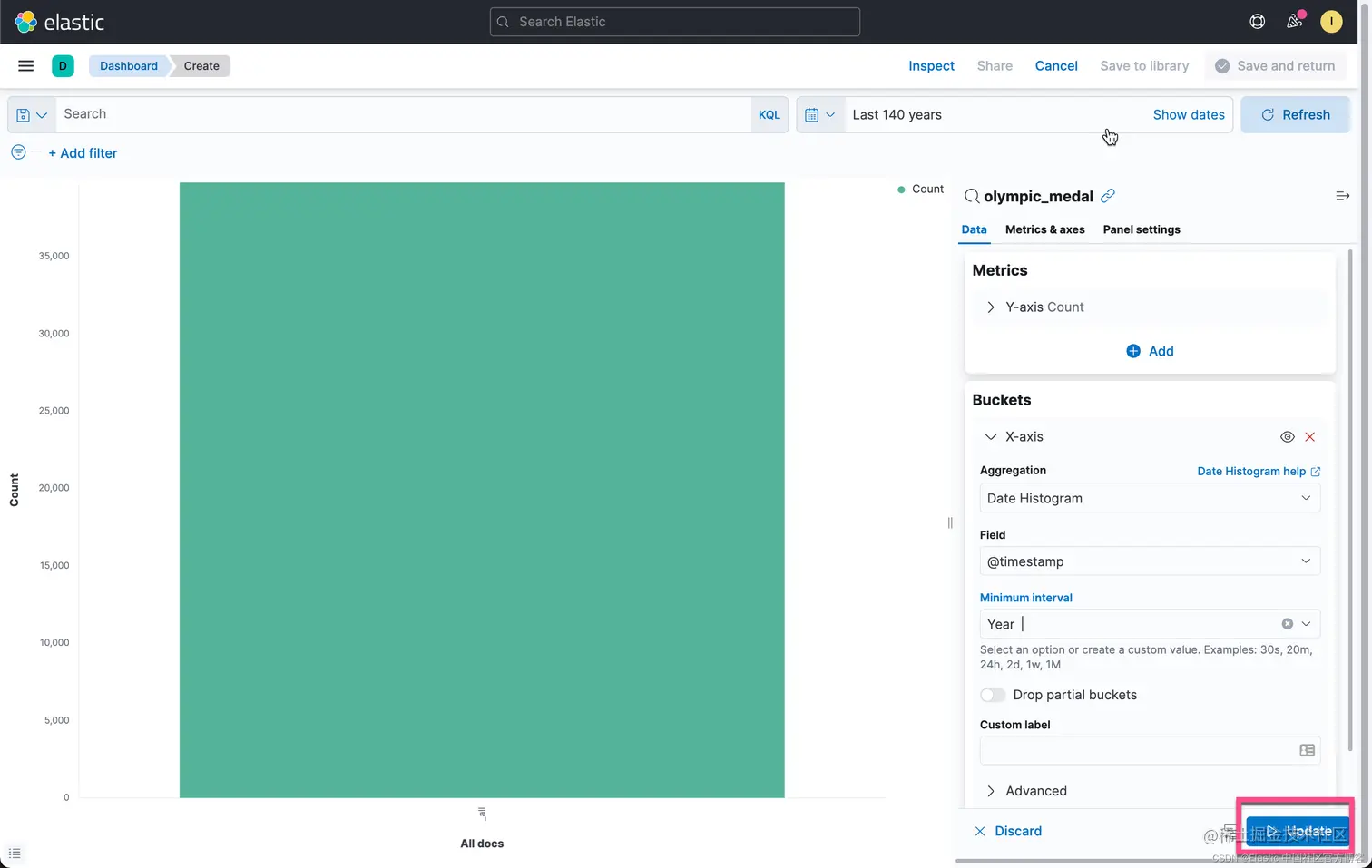Open the newsfeed notifications icon
The image size is (1372, 868).
(1295, 21)
